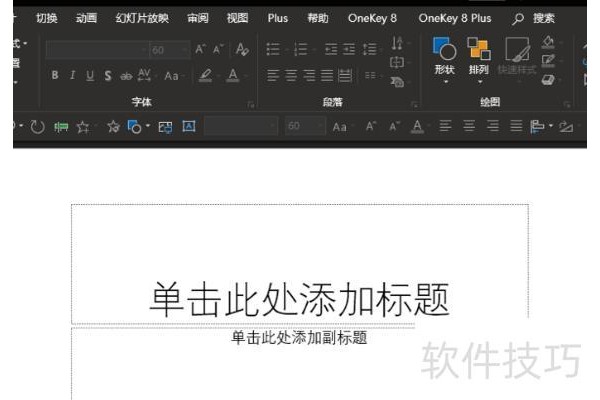Decrease font size in the 字体 group
This screenshot has height=400, width=600.
click(218, 49)
